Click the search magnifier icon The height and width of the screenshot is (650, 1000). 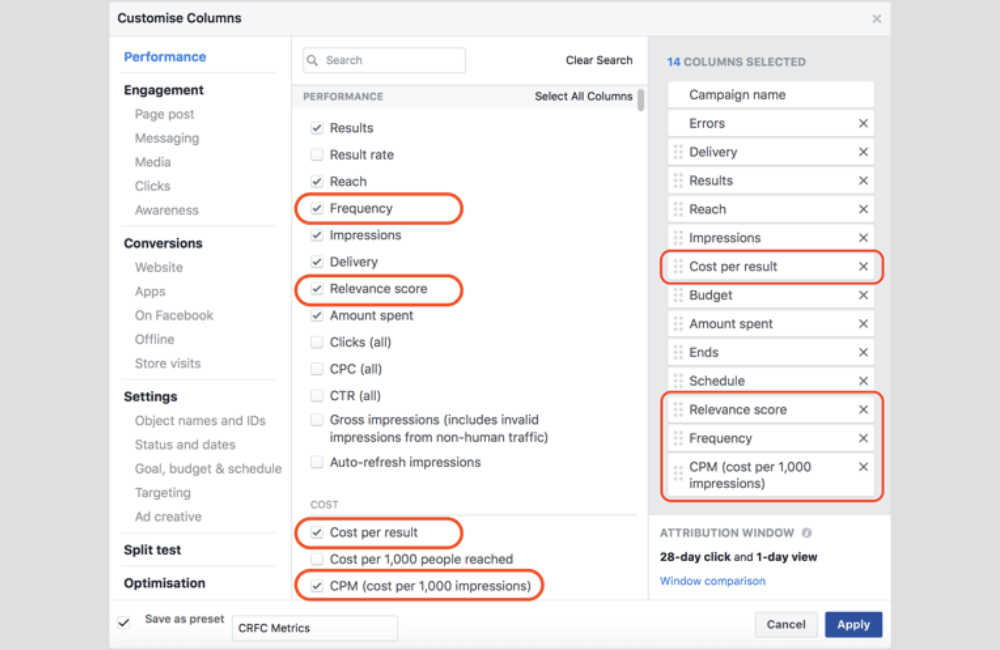pyautogui.click(x=313, y=60)
